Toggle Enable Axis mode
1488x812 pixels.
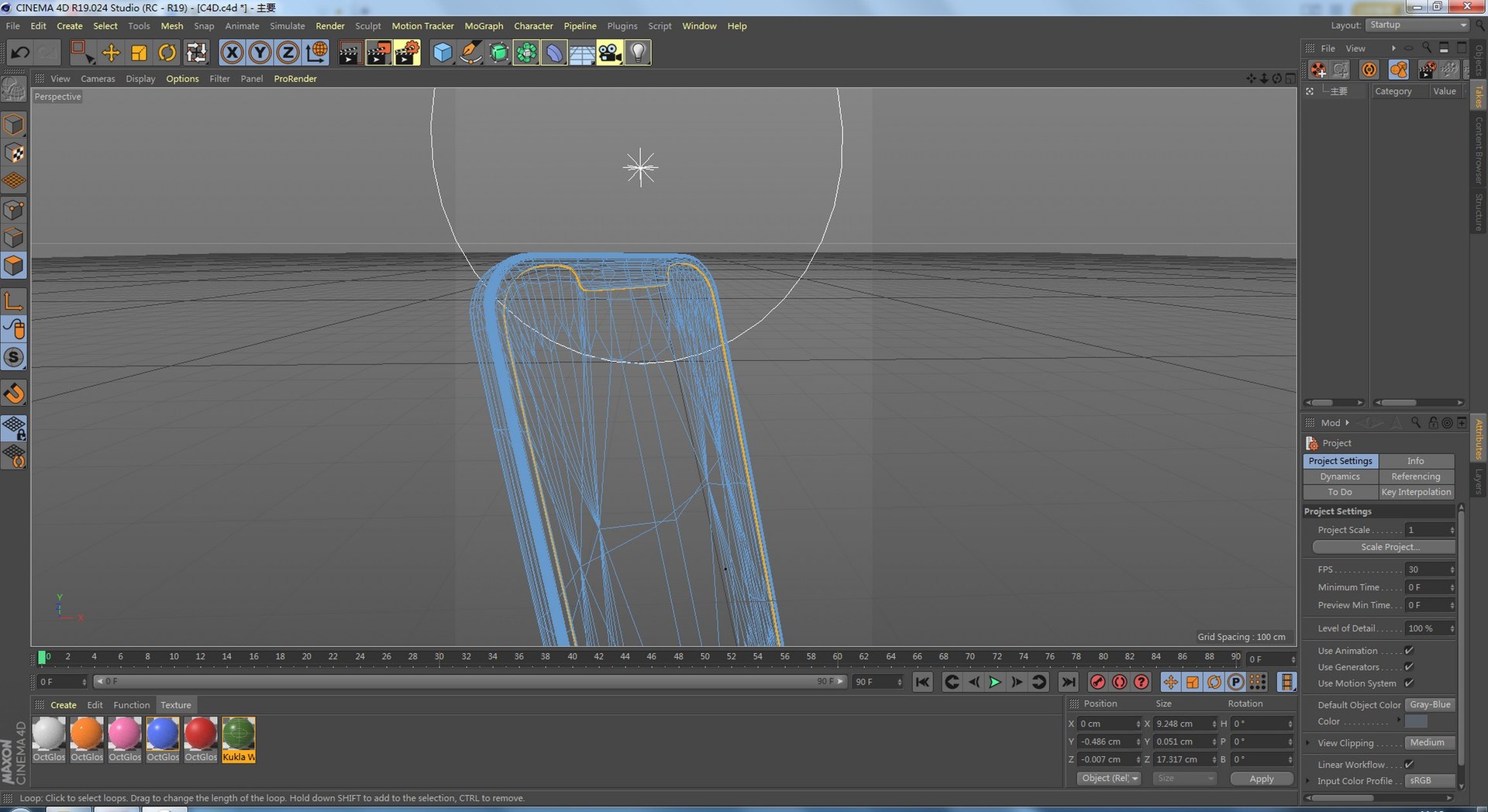14,301
